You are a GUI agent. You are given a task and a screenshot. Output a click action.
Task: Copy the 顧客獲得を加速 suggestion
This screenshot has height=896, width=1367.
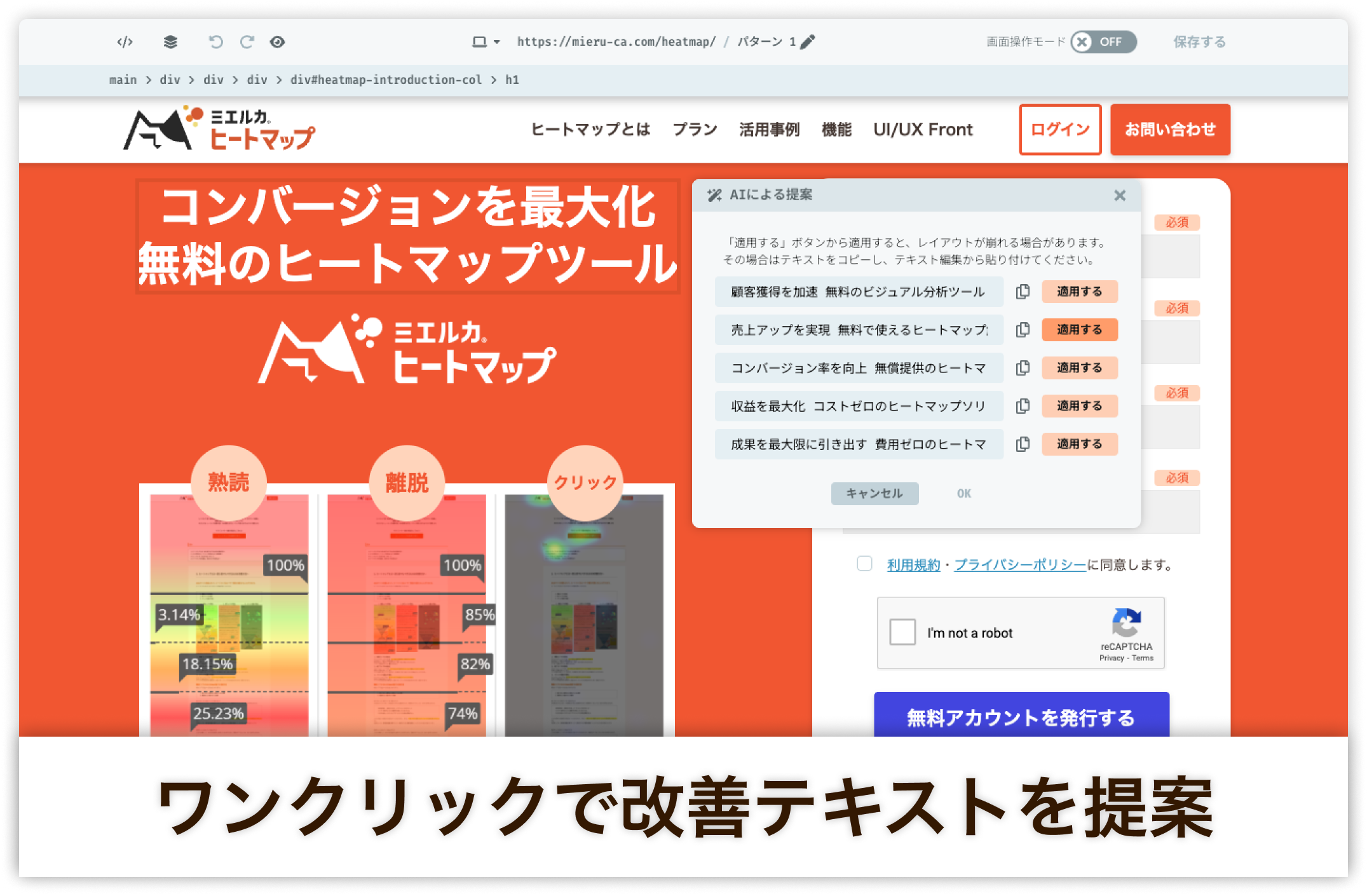(x=1023, y=292)
